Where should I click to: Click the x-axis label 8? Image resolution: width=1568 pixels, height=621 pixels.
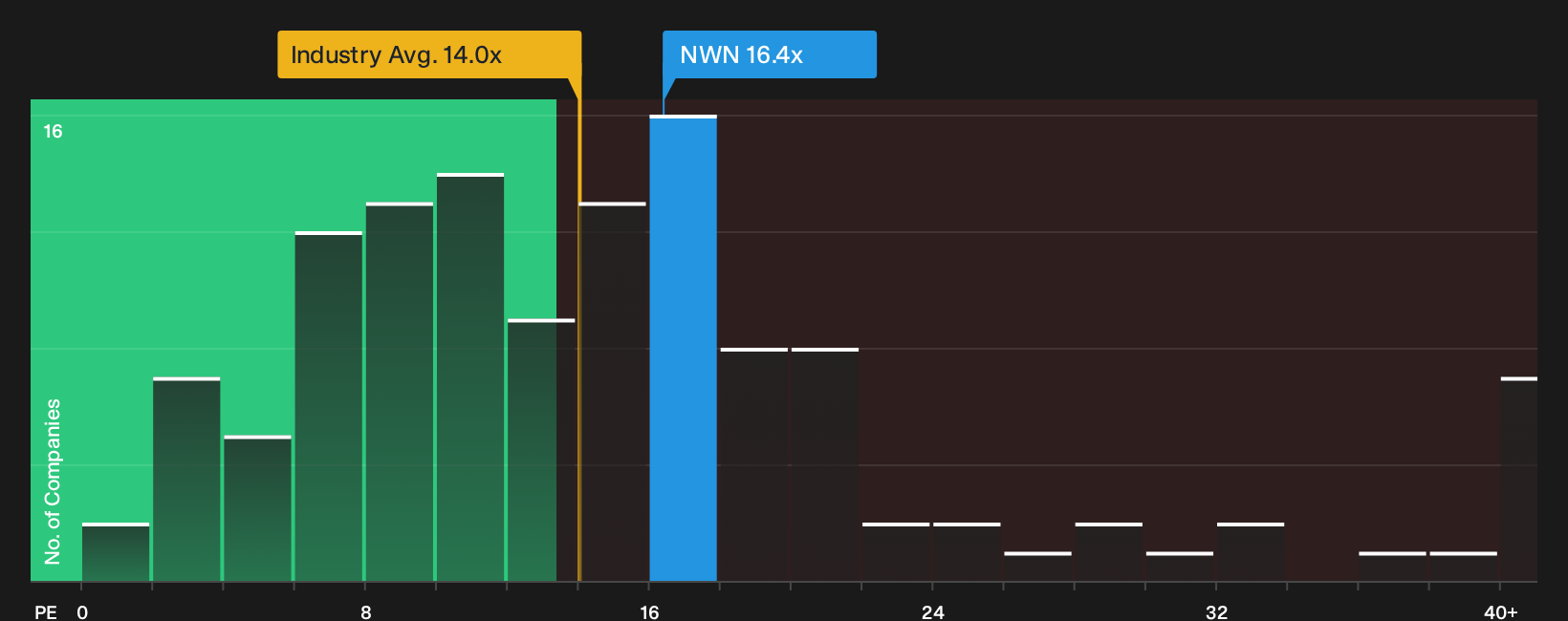tap(366, 611)
